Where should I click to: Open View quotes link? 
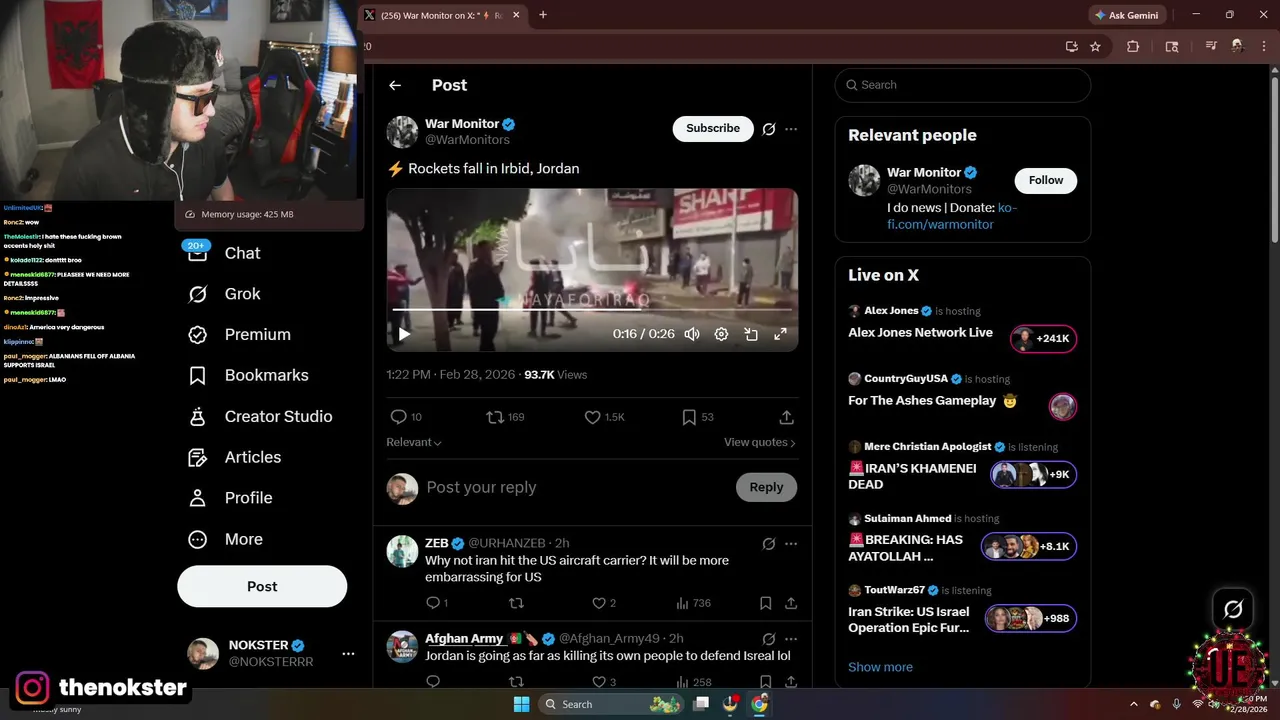pyautogui.click(x=760, y=442)
